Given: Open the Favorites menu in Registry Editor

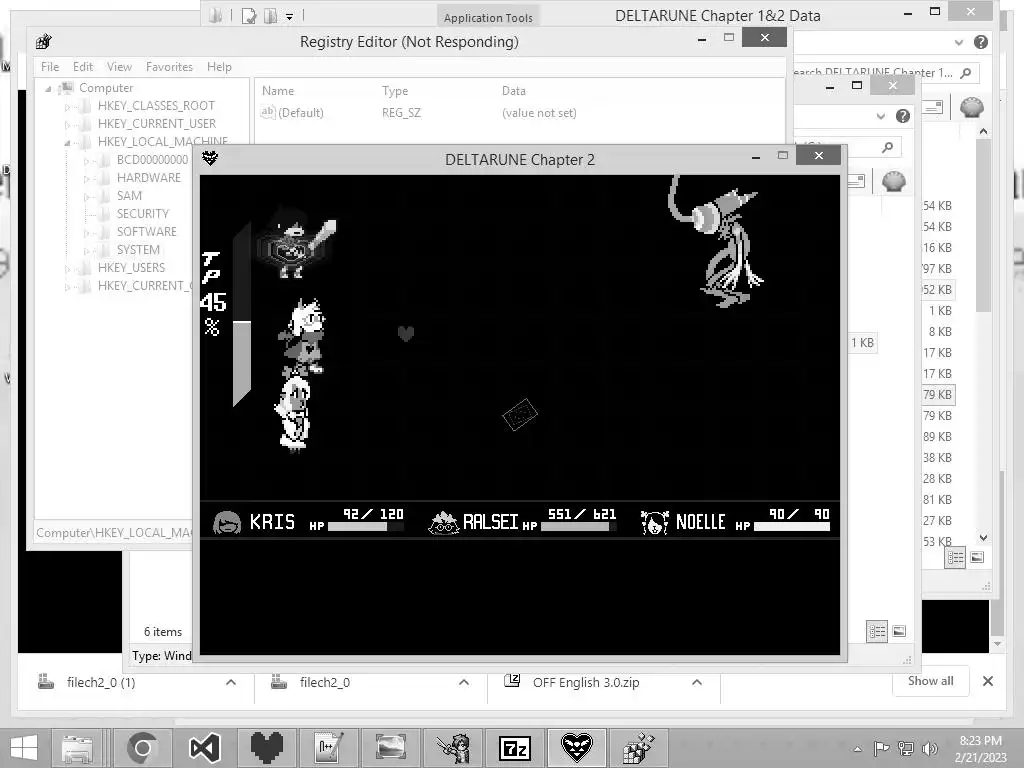Looking at the screenshot, I should pos(169,67).
